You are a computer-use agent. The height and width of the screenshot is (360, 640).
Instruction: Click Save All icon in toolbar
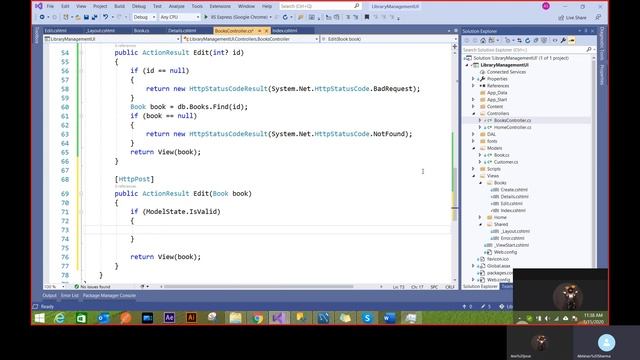coord(94,17)
